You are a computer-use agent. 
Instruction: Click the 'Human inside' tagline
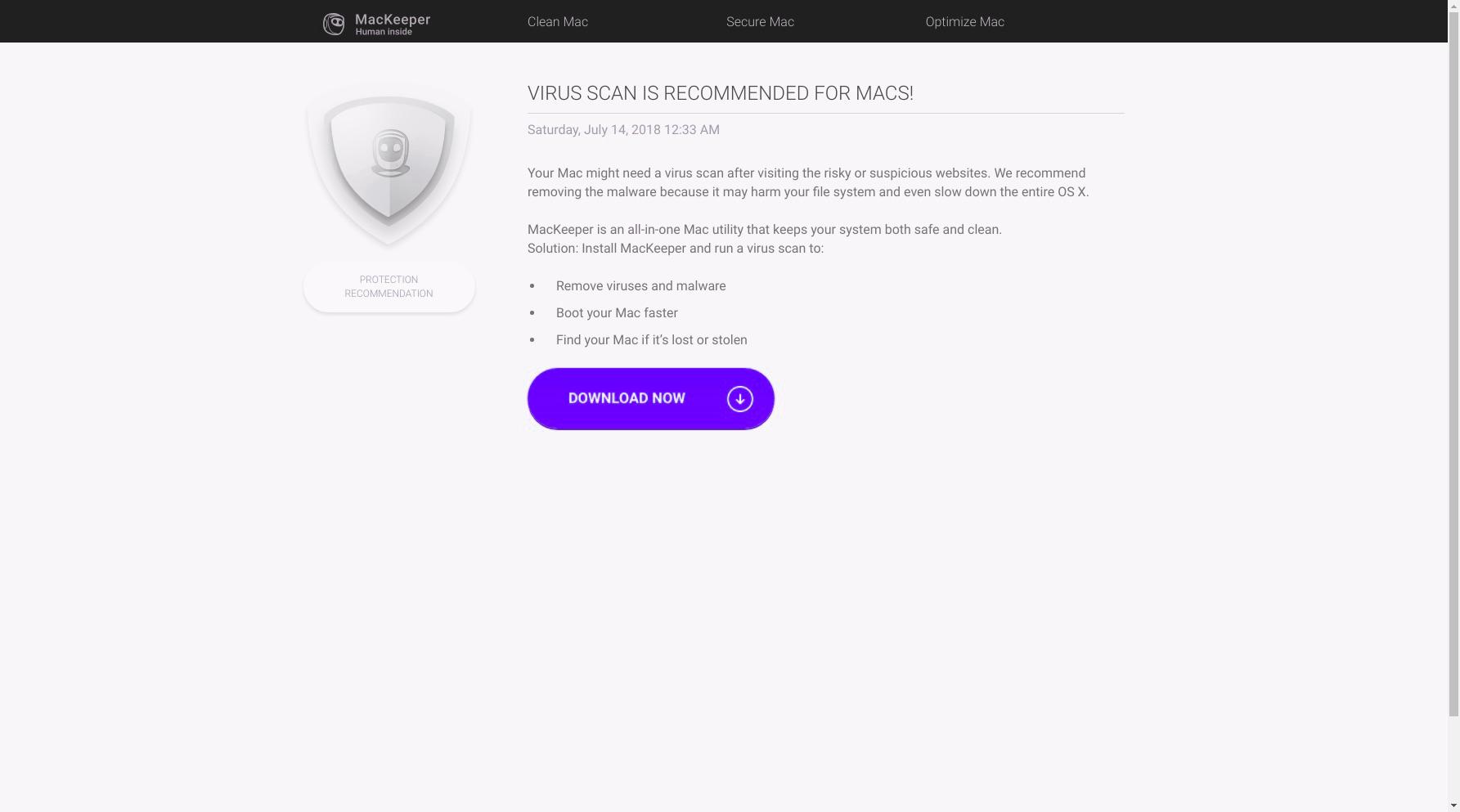pos(384,32)
